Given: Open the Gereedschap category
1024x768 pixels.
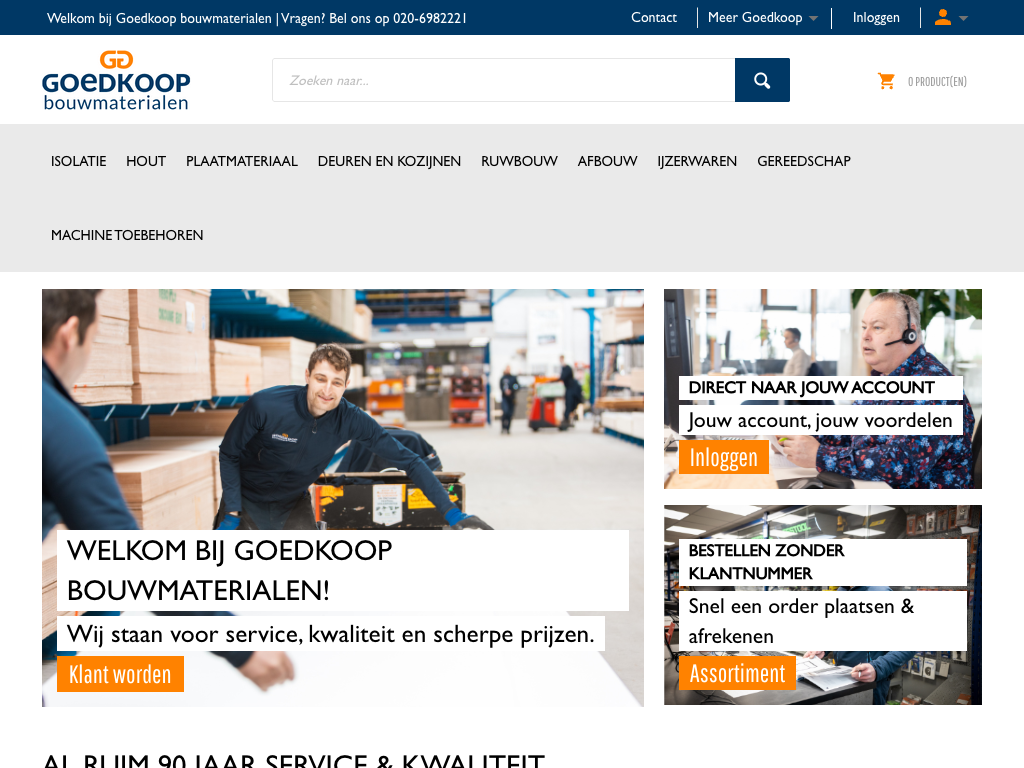Looking at the screenshot, I should 804,161.
